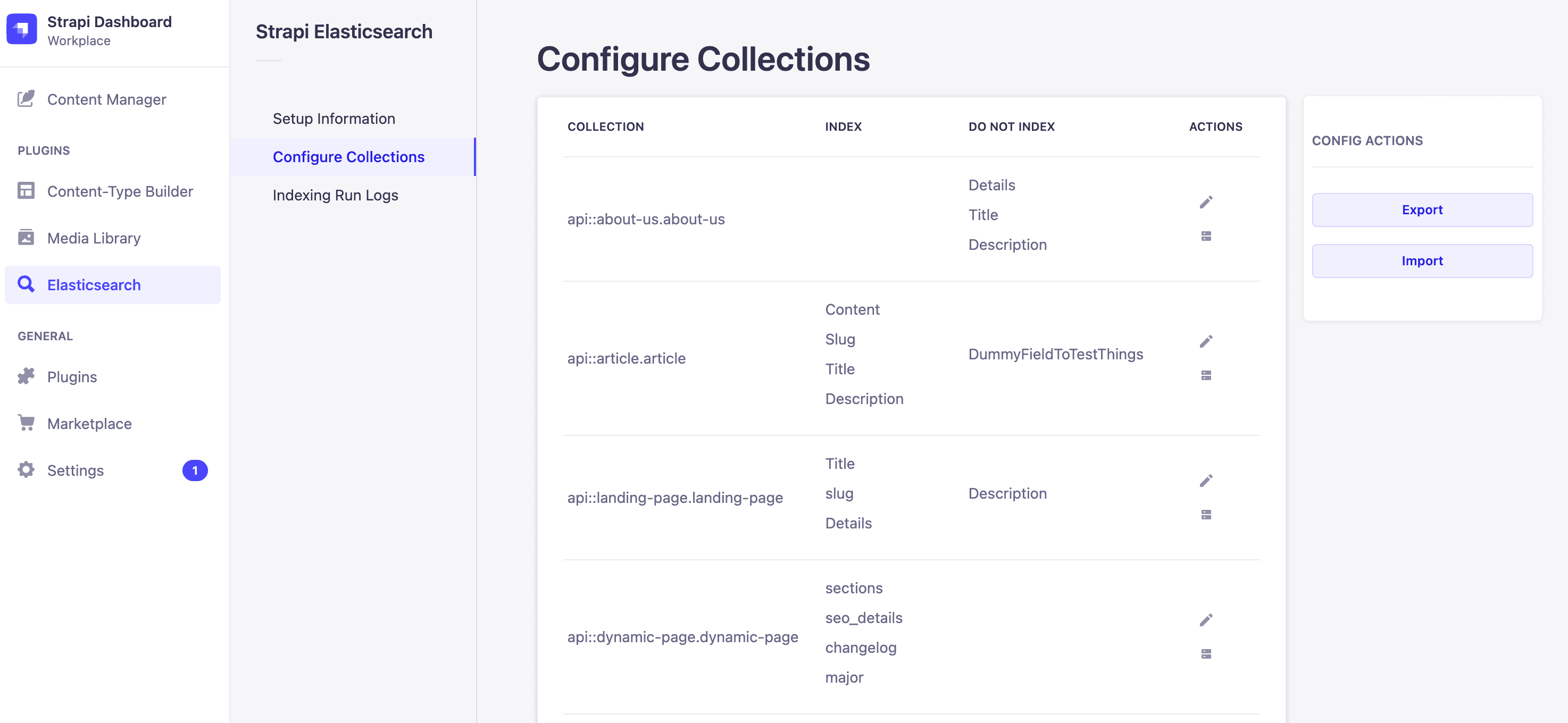Screen dimensions: 1568x723
Task: Open Settings with notification badge
Action: 76,470
